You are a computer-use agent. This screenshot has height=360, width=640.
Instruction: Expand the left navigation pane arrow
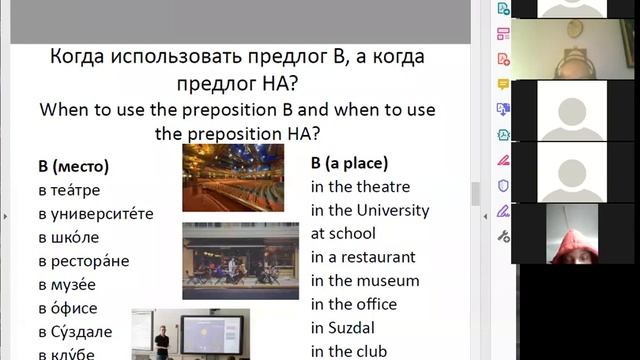pyautogui.click(x=5, y=217)
